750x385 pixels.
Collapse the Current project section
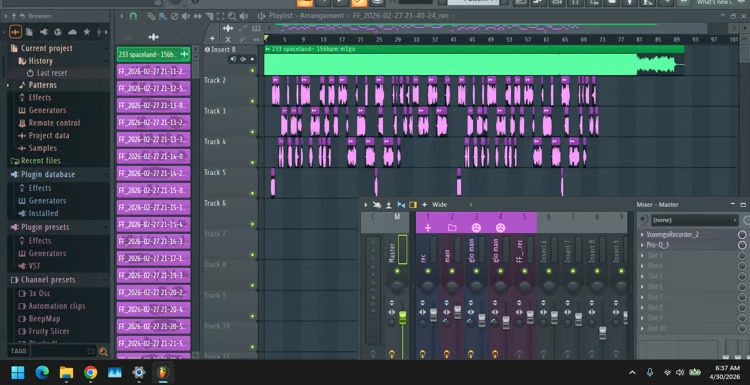click(x=46, y=48)
